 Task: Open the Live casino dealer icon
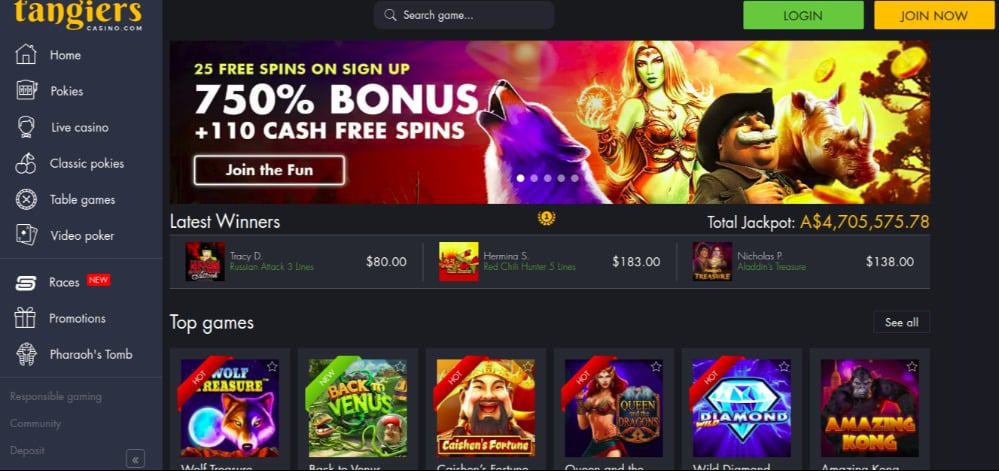(x=25, y=127)
